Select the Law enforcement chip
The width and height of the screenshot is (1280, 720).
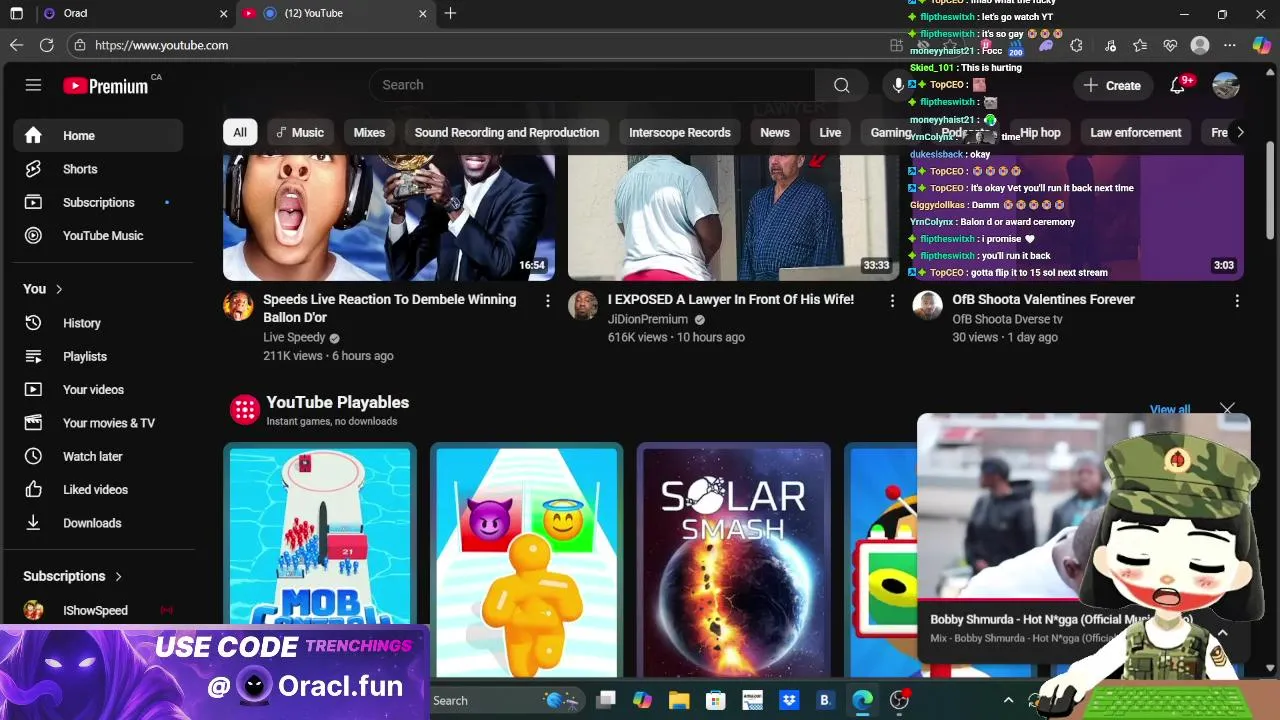[1135, 132]
